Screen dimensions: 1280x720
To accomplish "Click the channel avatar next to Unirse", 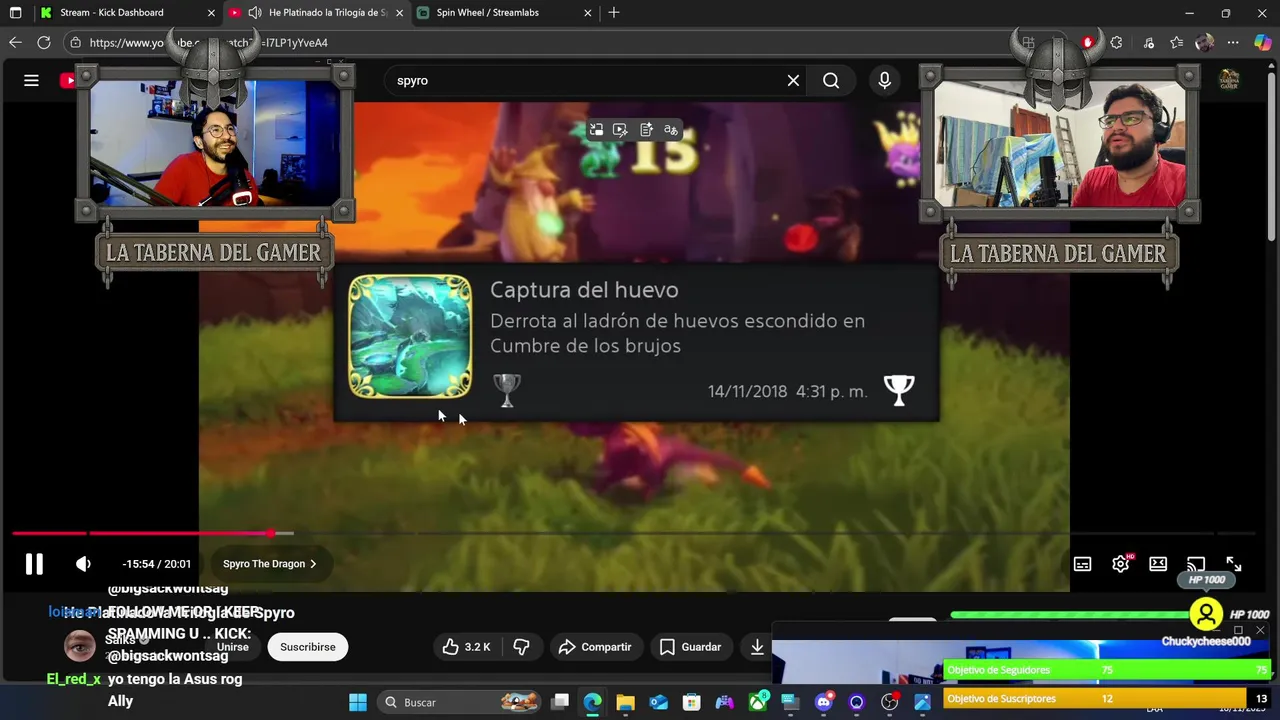I will [x=80, y=646].
